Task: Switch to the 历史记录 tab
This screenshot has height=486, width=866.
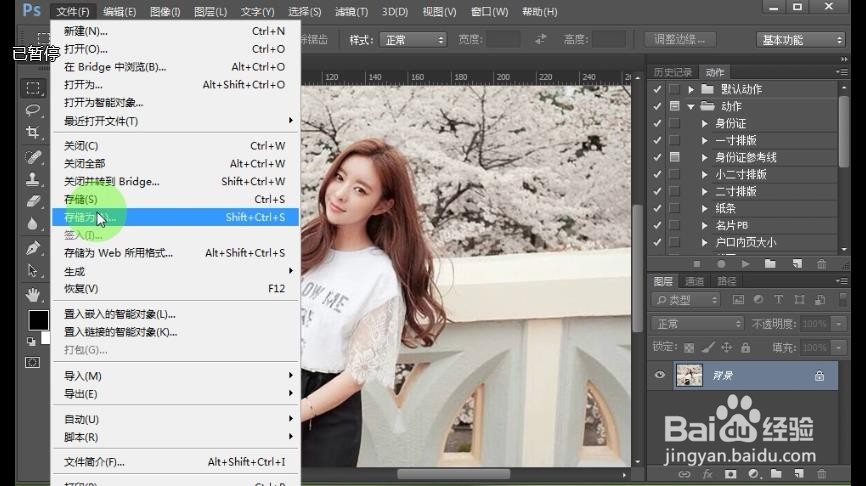Action: coord(672,72)
